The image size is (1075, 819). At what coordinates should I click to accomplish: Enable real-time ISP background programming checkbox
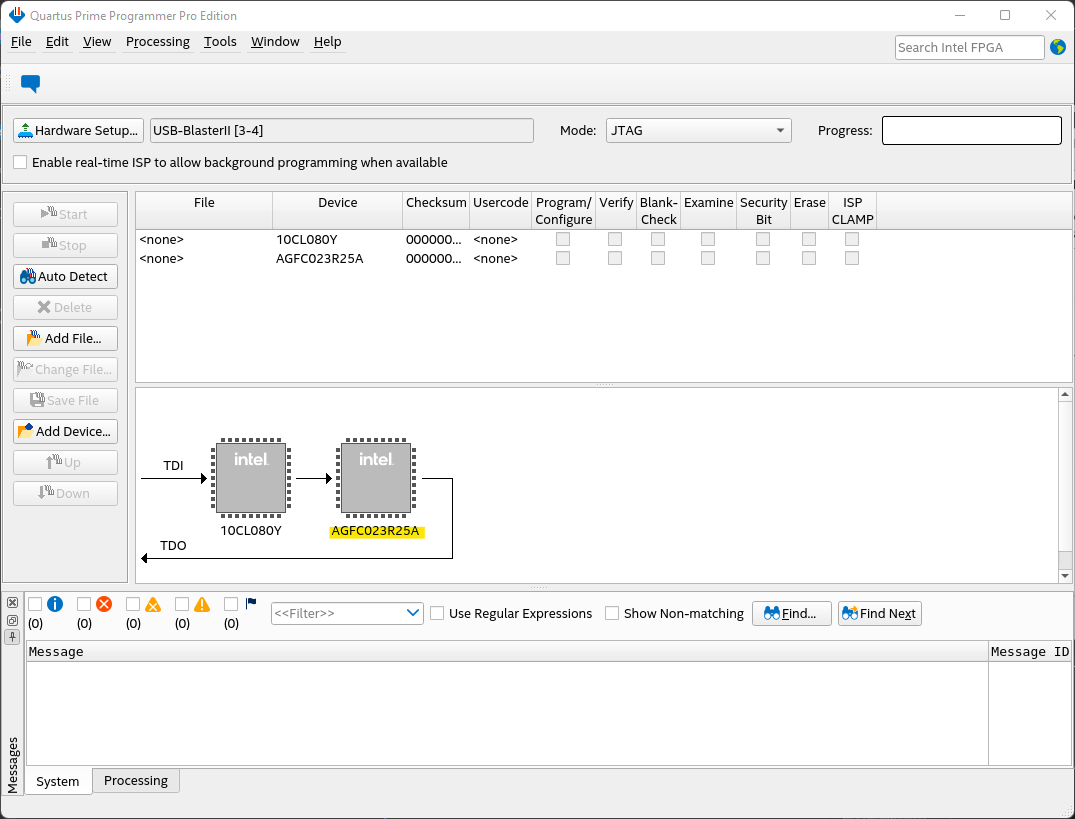click(20, 162)
